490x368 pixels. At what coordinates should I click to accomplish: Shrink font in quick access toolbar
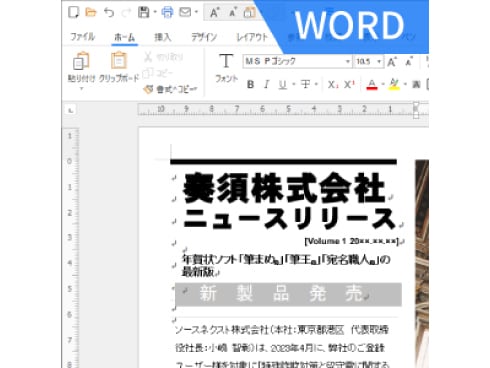[x=233, y=13]
